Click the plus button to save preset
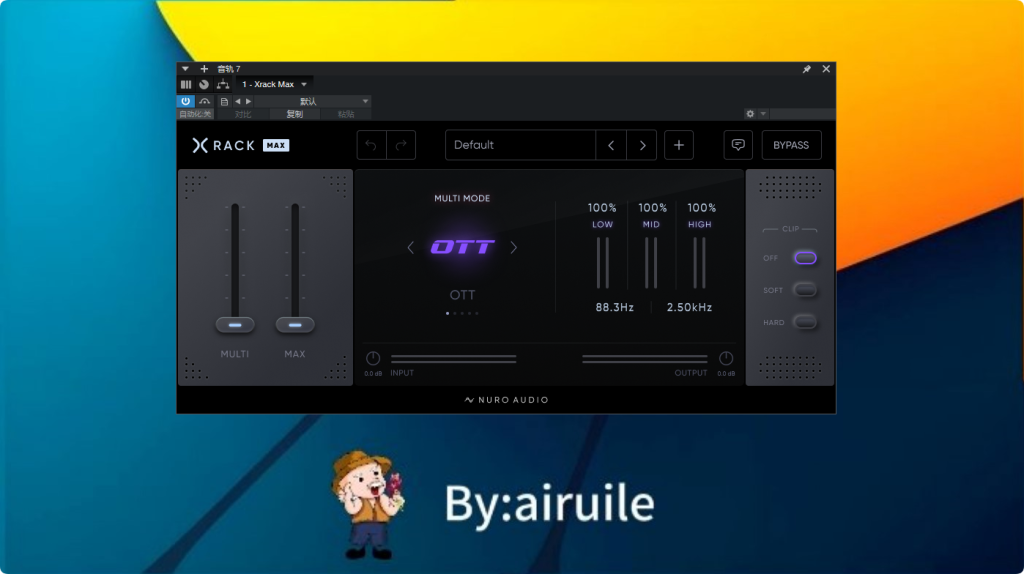The image size is (1024, 574). tap(679, 145)
